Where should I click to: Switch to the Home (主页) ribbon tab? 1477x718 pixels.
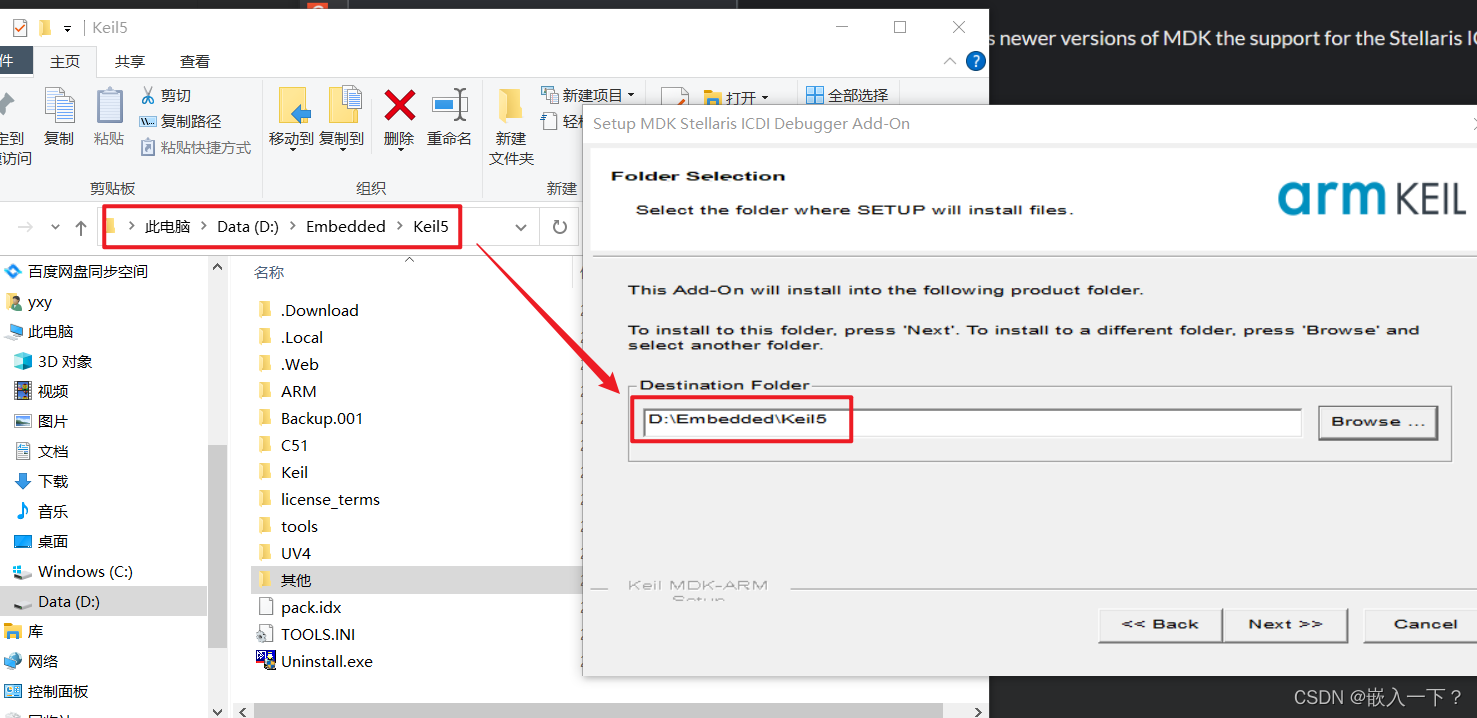coord(65,61)
